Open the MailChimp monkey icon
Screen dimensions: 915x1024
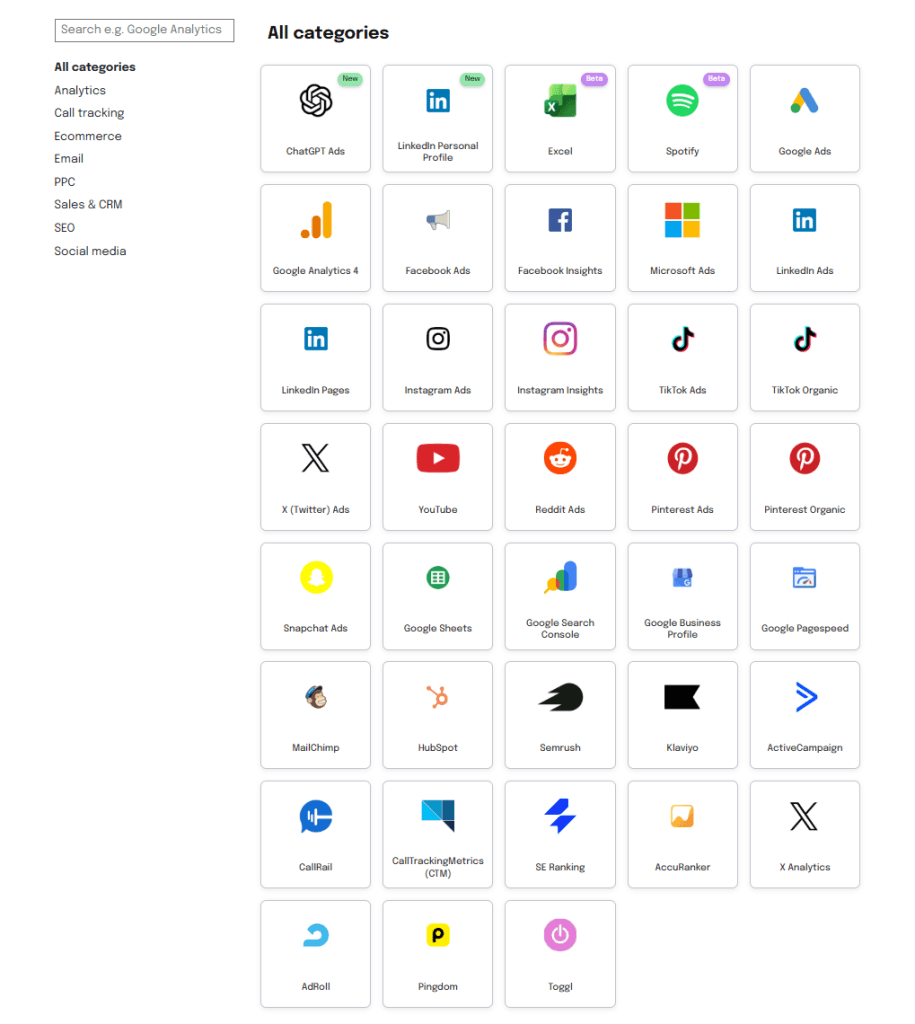tap(316, 697)
